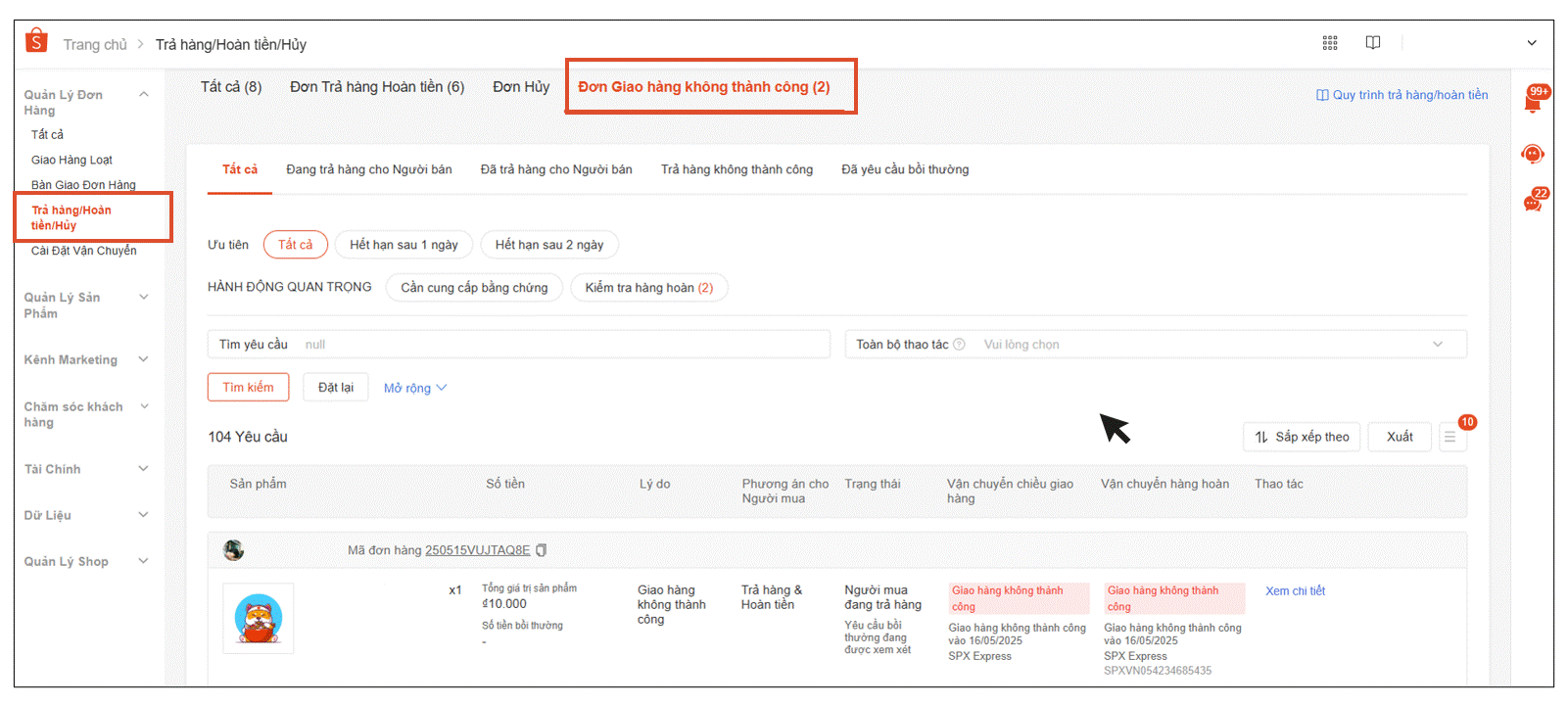This screenshot has width=1568, height=705.
Task: Click the Đặt lại reset button
Action: pos(336,388)
